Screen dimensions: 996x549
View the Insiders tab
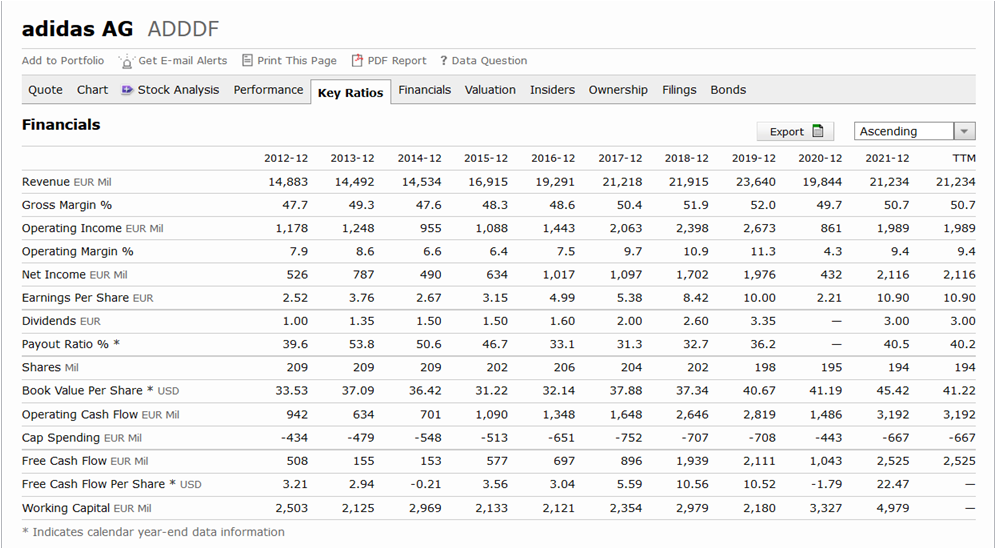pyautogui.click(x=552, y=90)
